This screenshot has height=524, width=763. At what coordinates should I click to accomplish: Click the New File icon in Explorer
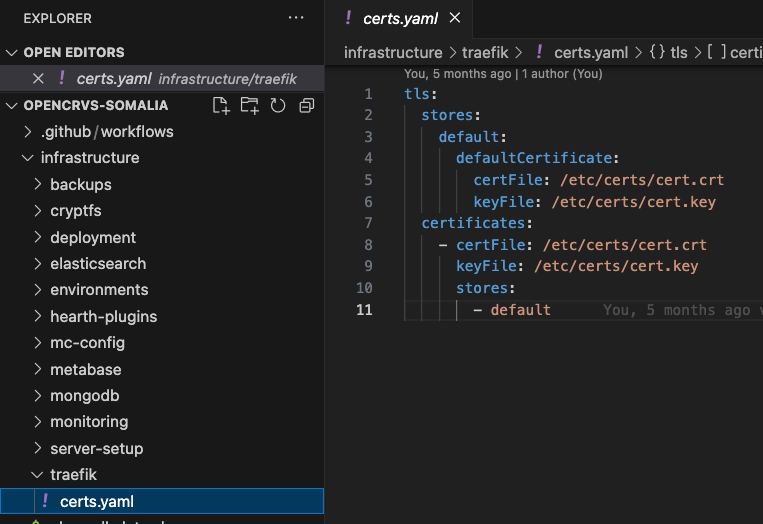pyautogui.click(x=221, y=106)
